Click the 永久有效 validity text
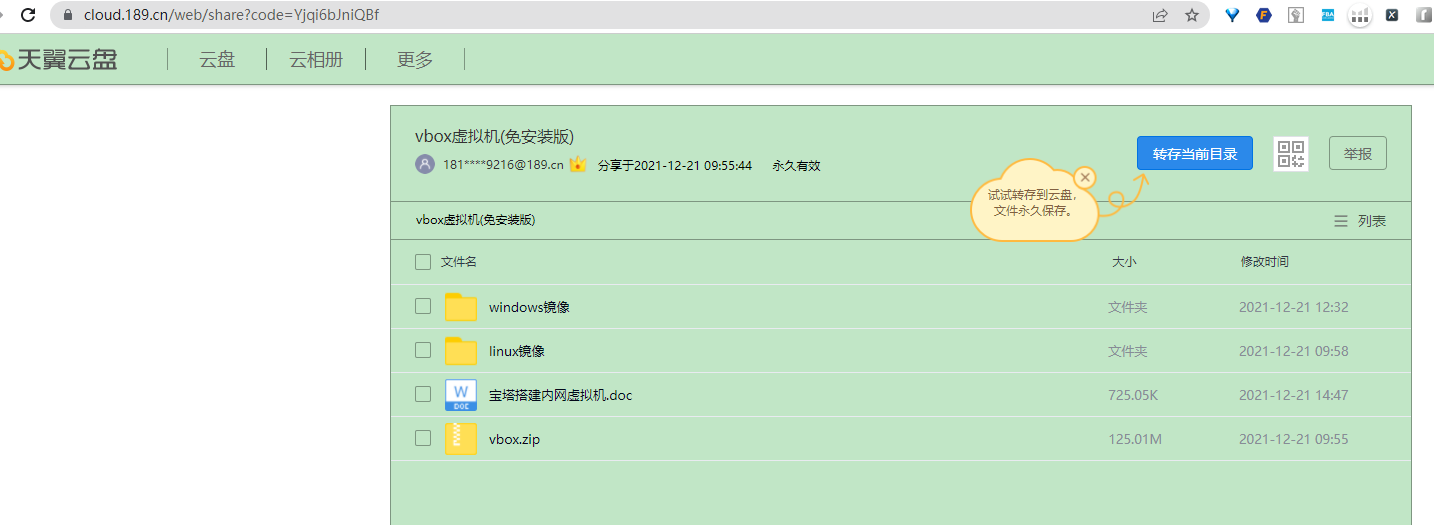 [796, 165]
